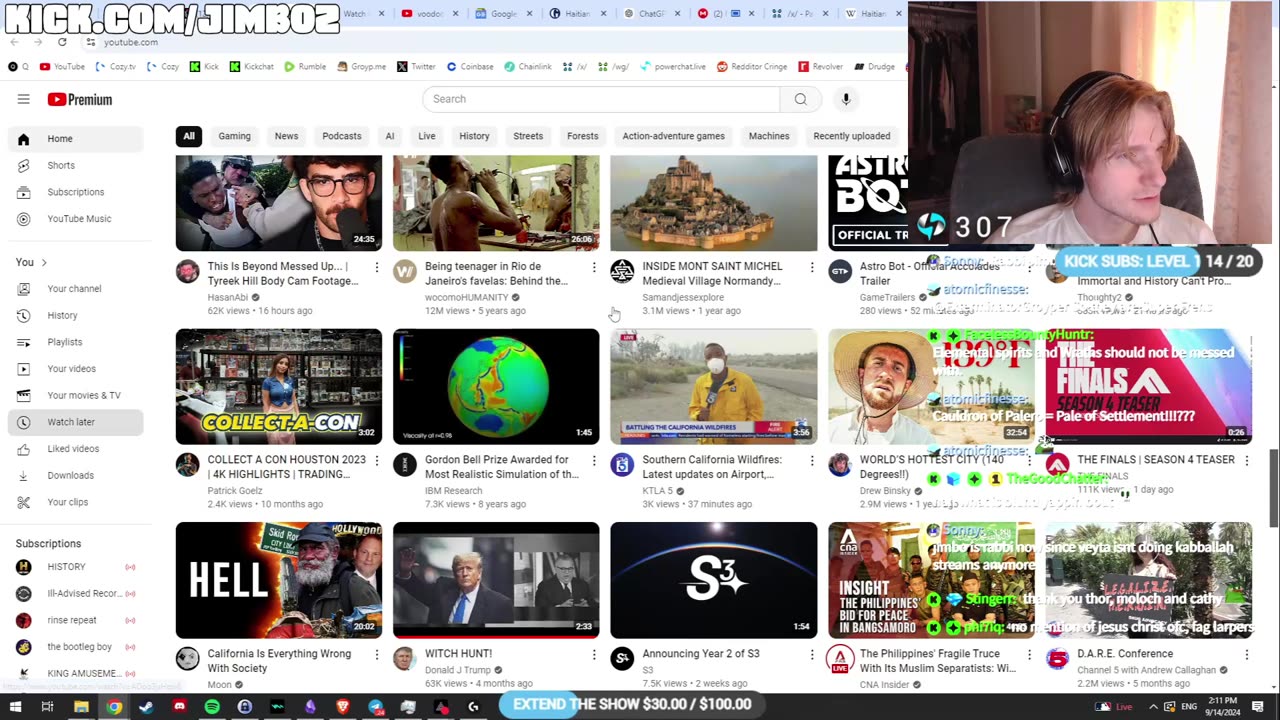Open rinse repeat subscription
Screen dimensions: 1280x720
click(75, 620)
